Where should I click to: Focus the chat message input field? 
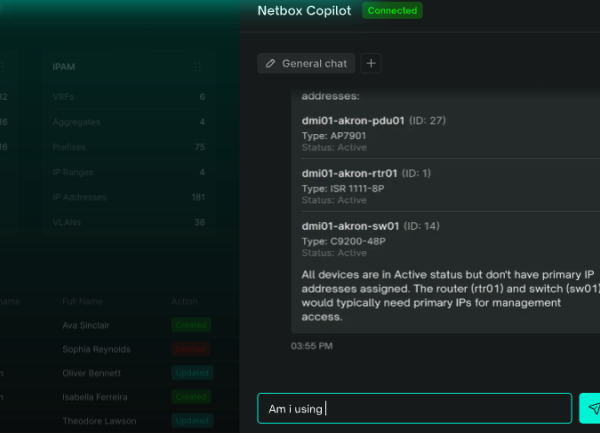[415, 409]
